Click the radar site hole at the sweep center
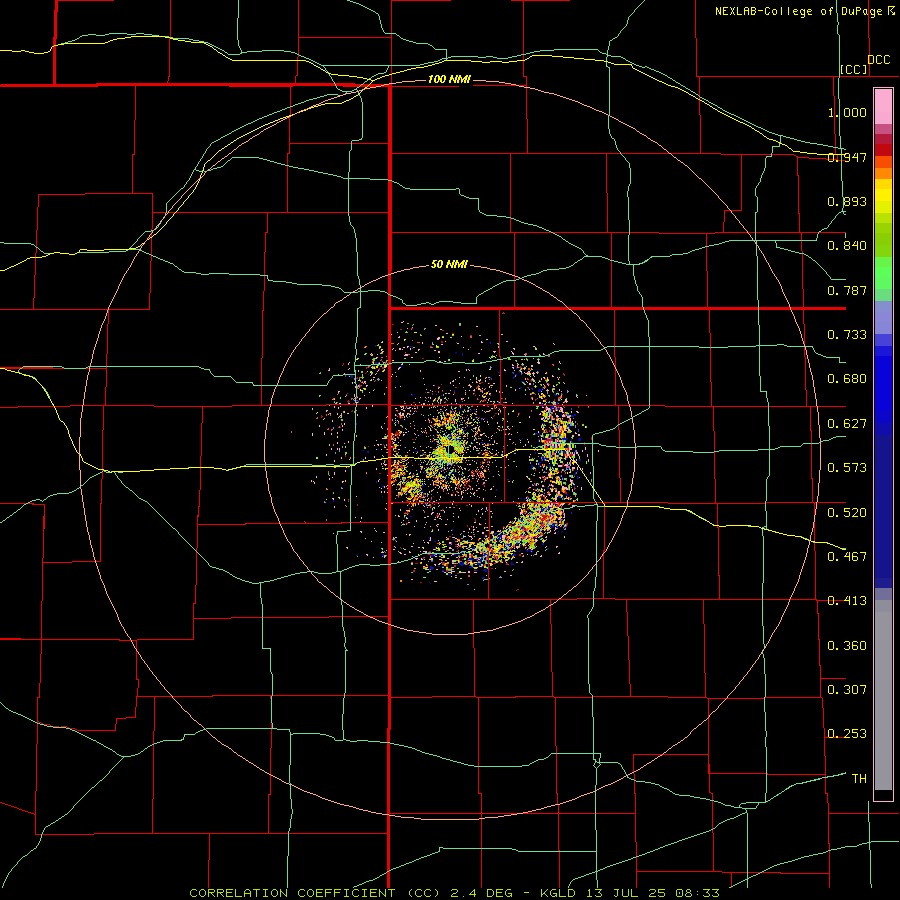The width and height of the screenshot is (900, 900). [x=452, y=449]
